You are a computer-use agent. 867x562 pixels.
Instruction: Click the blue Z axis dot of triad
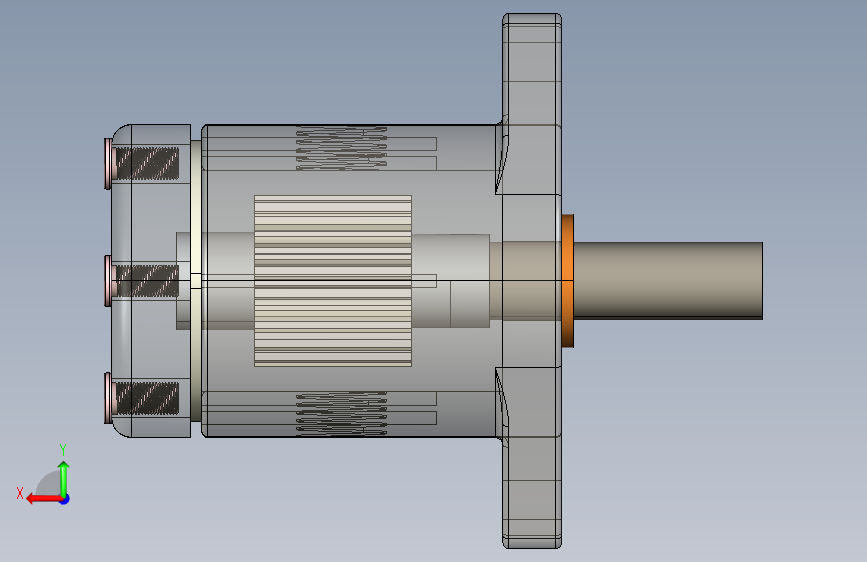tap(65, 499)
